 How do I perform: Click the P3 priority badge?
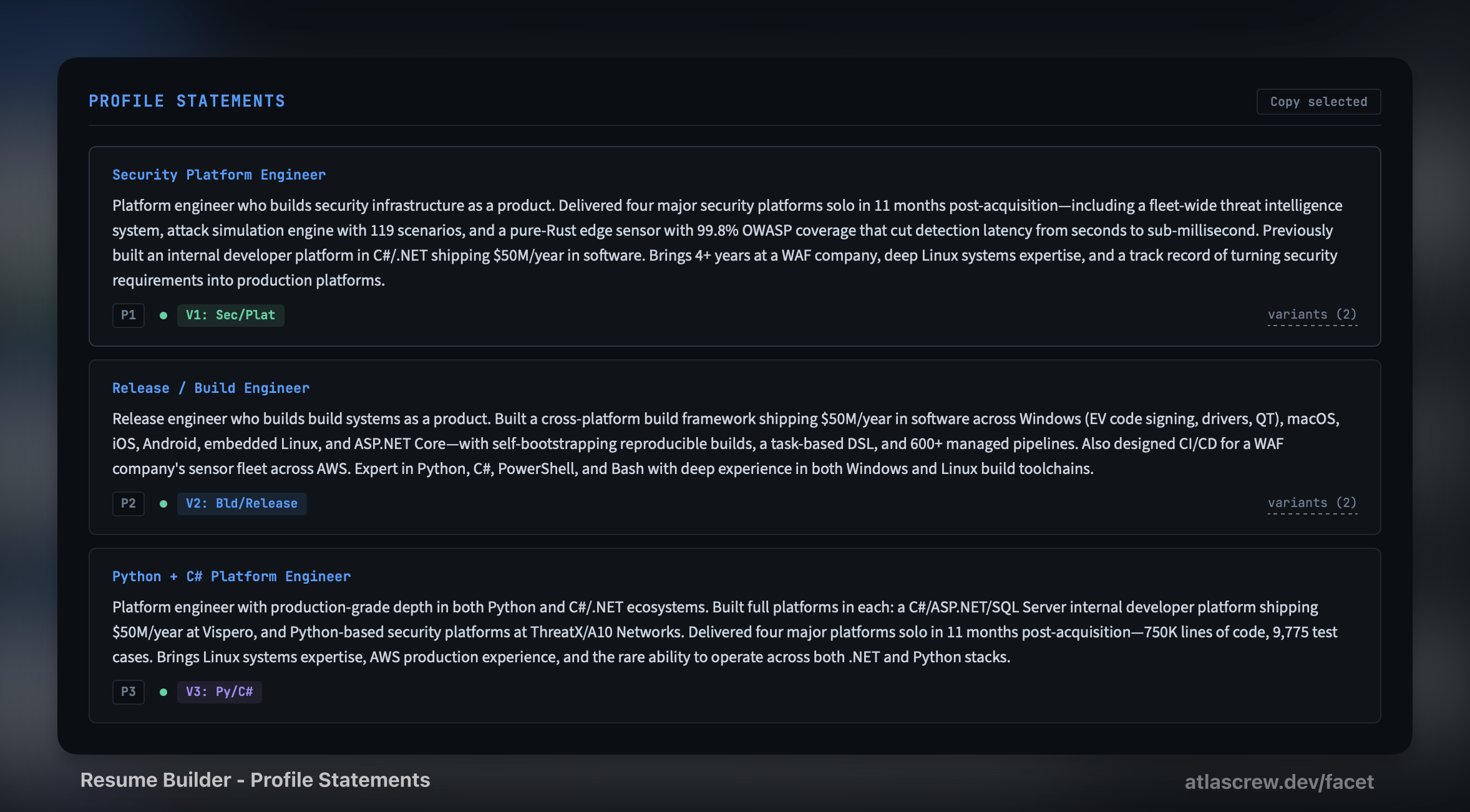click(129, 692)
